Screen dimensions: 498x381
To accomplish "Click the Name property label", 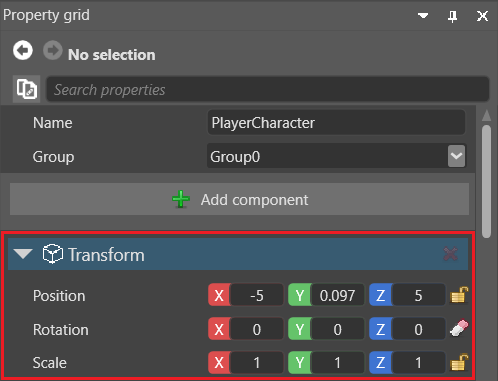I will (53, 123).
